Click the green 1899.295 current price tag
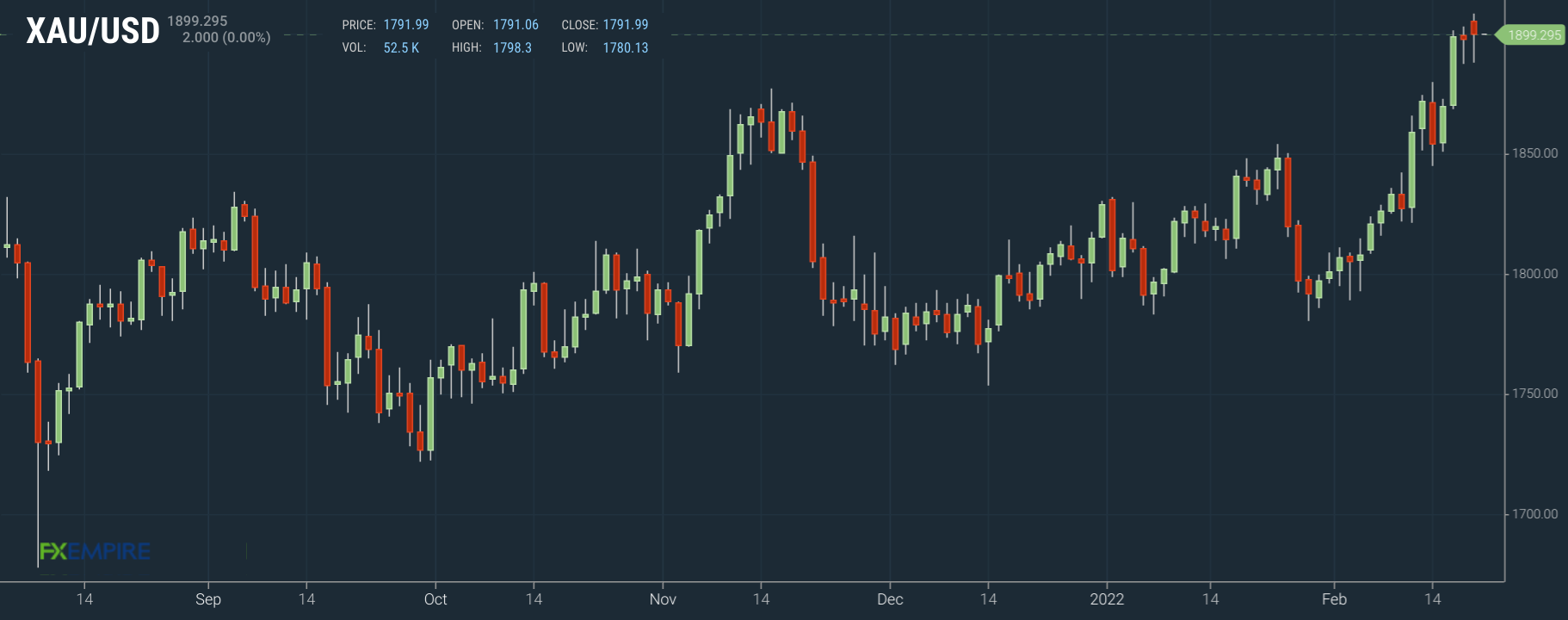Viewport: 1568px width, 620px height. point(1530,35)
